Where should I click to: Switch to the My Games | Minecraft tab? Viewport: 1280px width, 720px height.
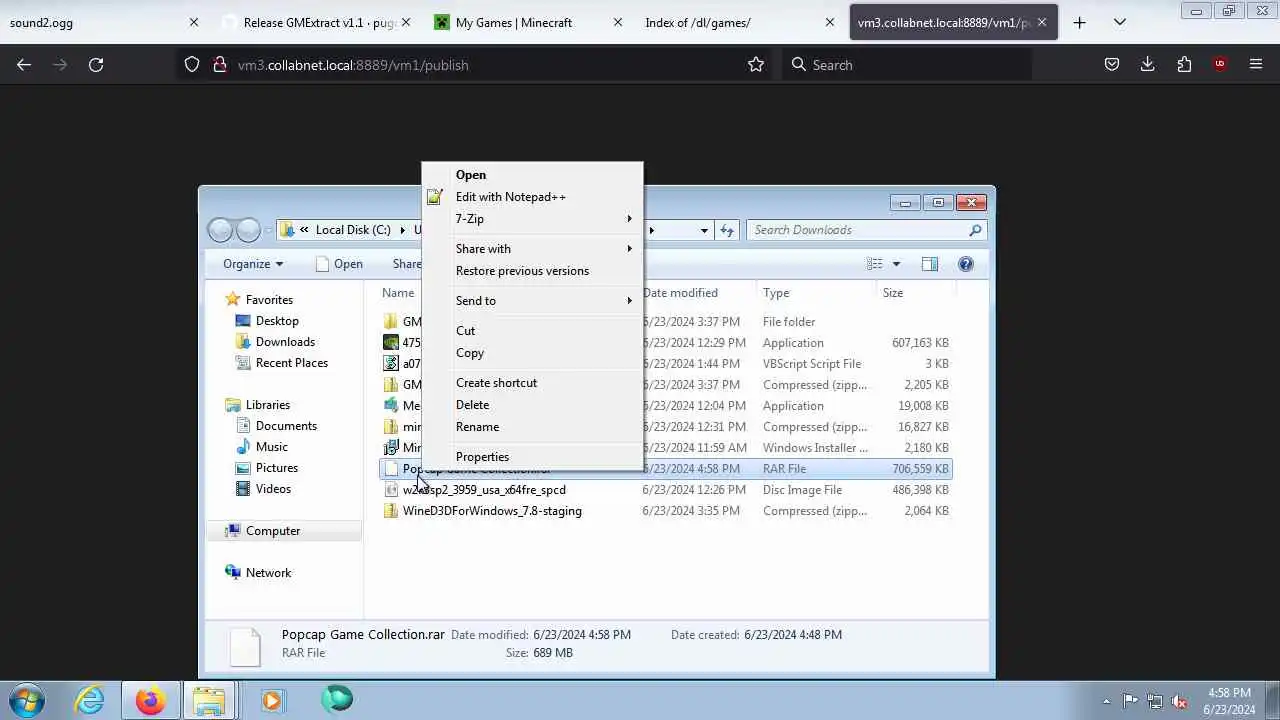point(529,22)
